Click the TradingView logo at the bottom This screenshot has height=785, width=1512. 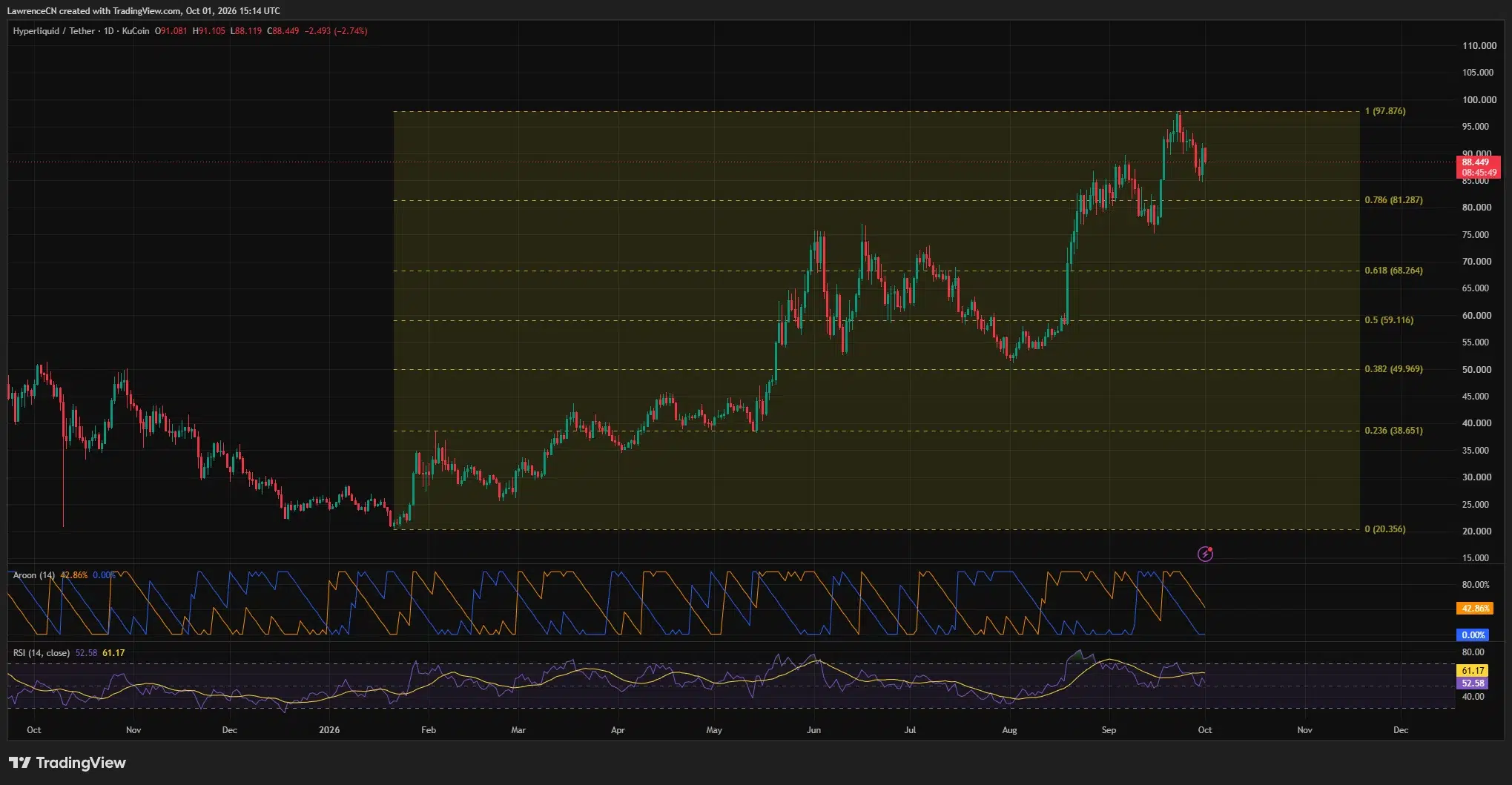click(x=67, y=763)
